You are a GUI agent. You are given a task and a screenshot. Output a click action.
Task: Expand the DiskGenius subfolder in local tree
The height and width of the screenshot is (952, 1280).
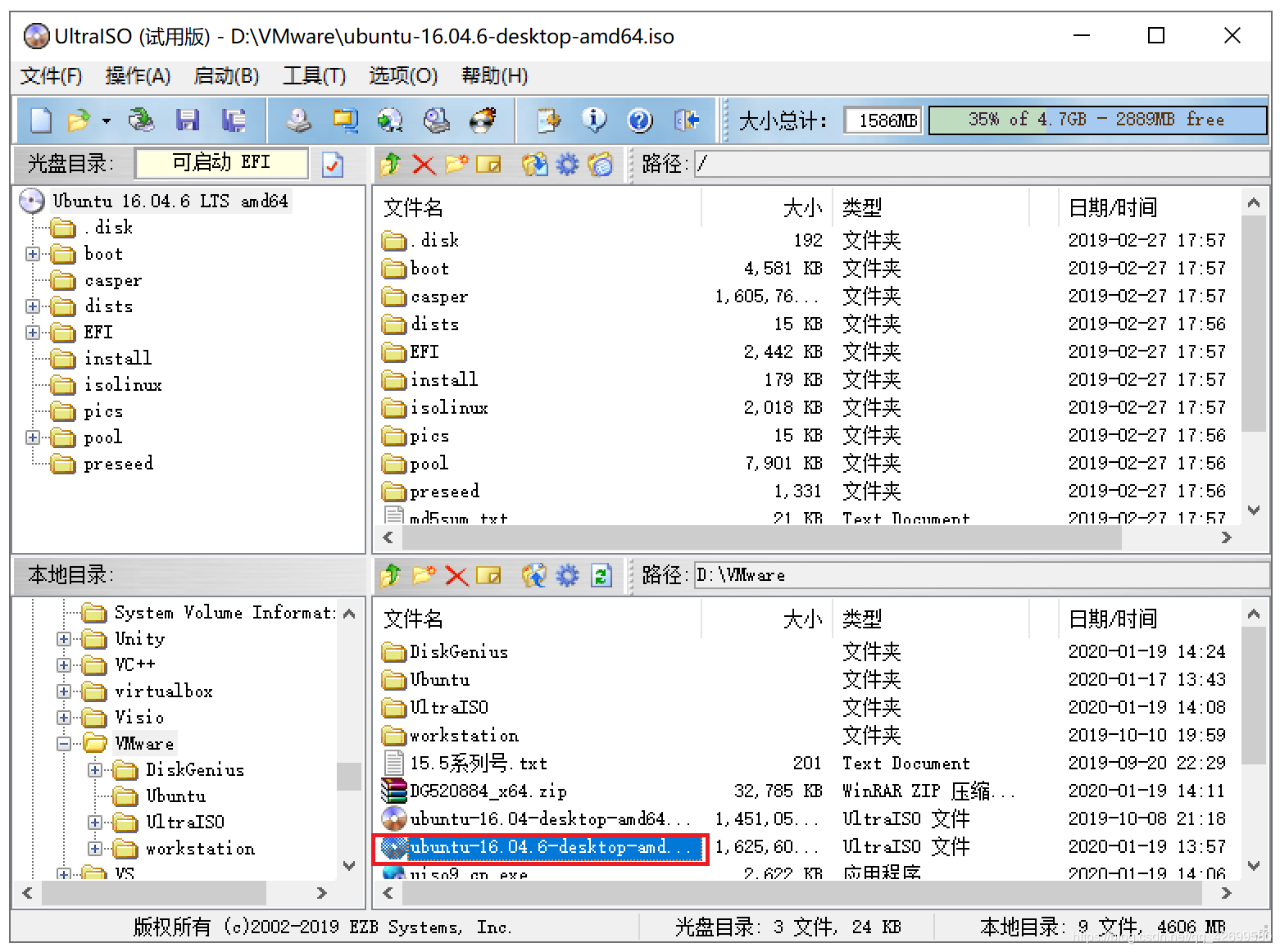pyautogui.click(x=95, y=770)
